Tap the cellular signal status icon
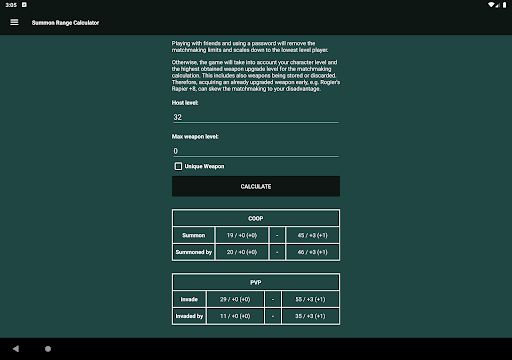The width and height of the screenshot is (512, 360). tap(498, 5)
